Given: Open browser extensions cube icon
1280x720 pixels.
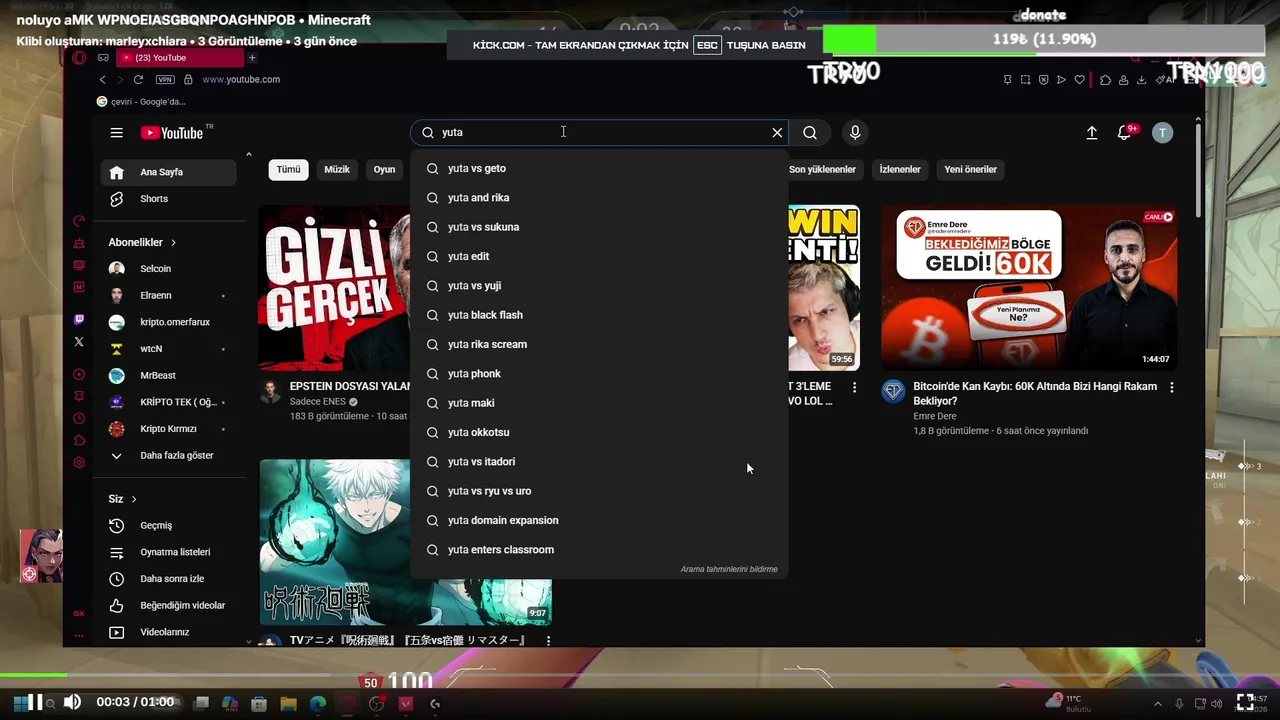Looking at the screenshot, I should tap(1105, 80).
